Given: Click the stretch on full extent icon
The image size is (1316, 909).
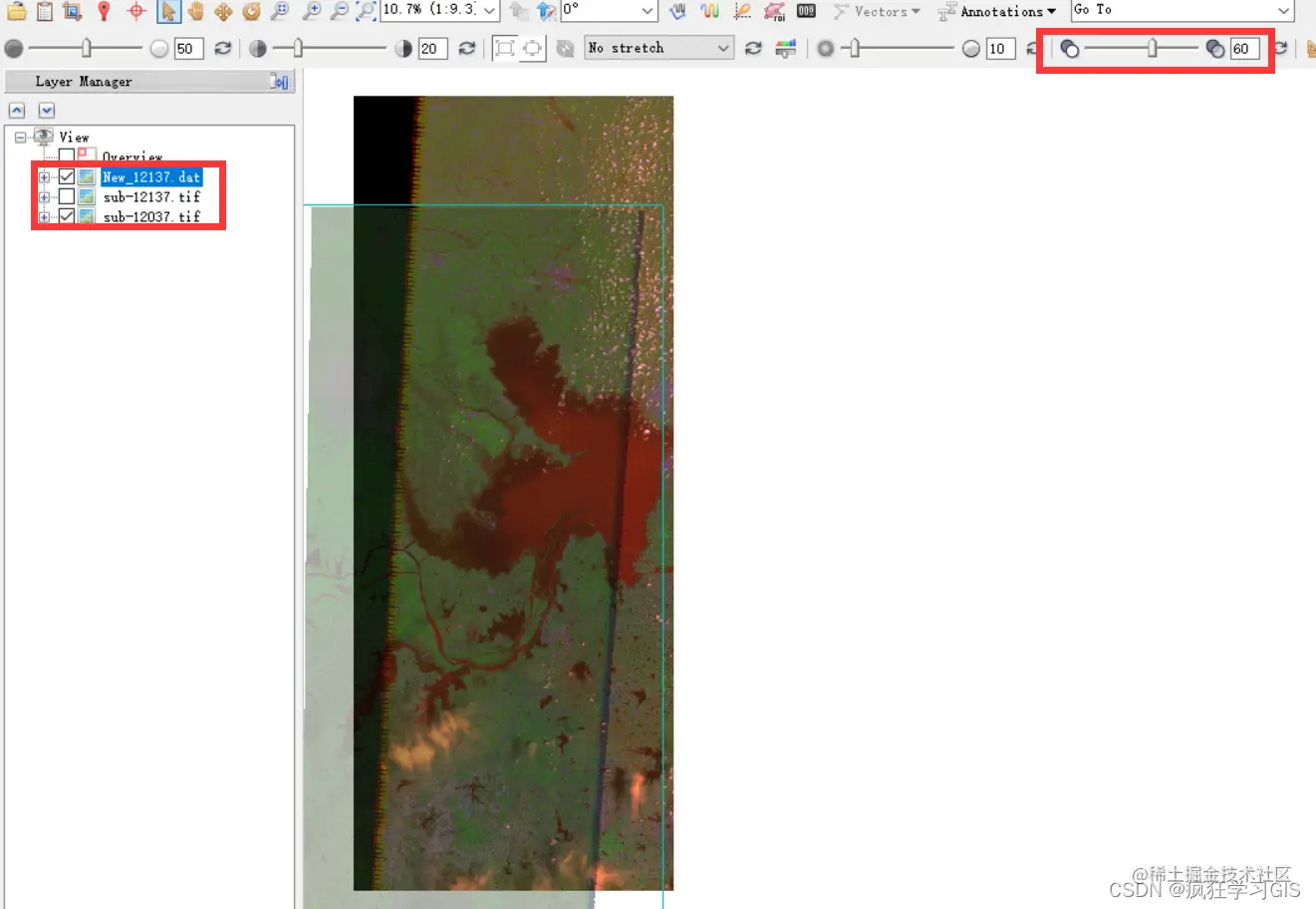Looking at the screenshot, I should click(x=505, y=48).
